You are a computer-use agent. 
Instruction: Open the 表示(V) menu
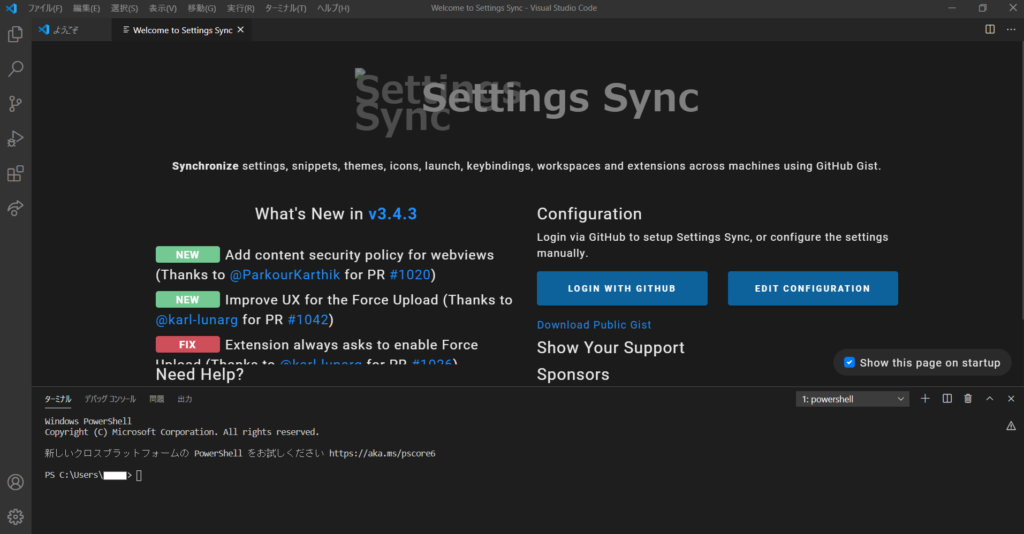163,8
